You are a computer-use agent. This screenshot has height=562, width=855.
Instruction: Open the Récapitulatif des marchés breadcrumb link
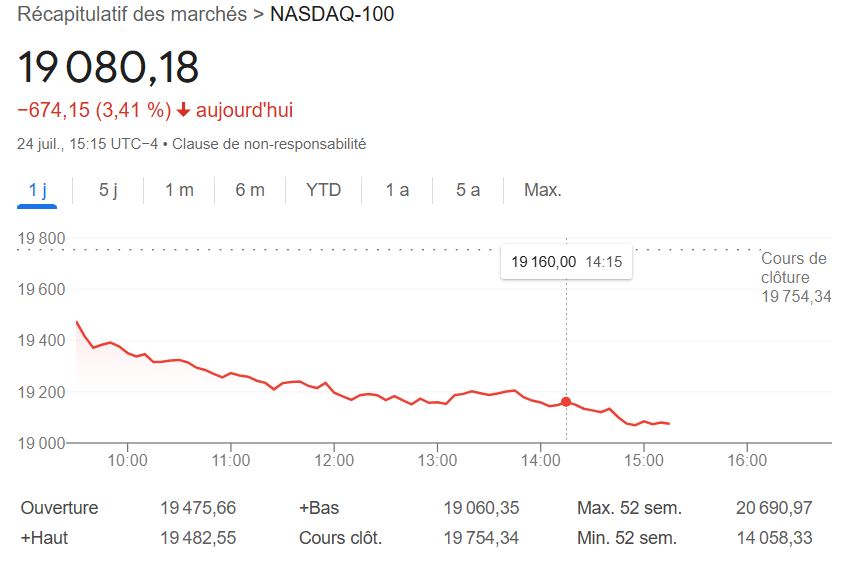tap(132, 15)
